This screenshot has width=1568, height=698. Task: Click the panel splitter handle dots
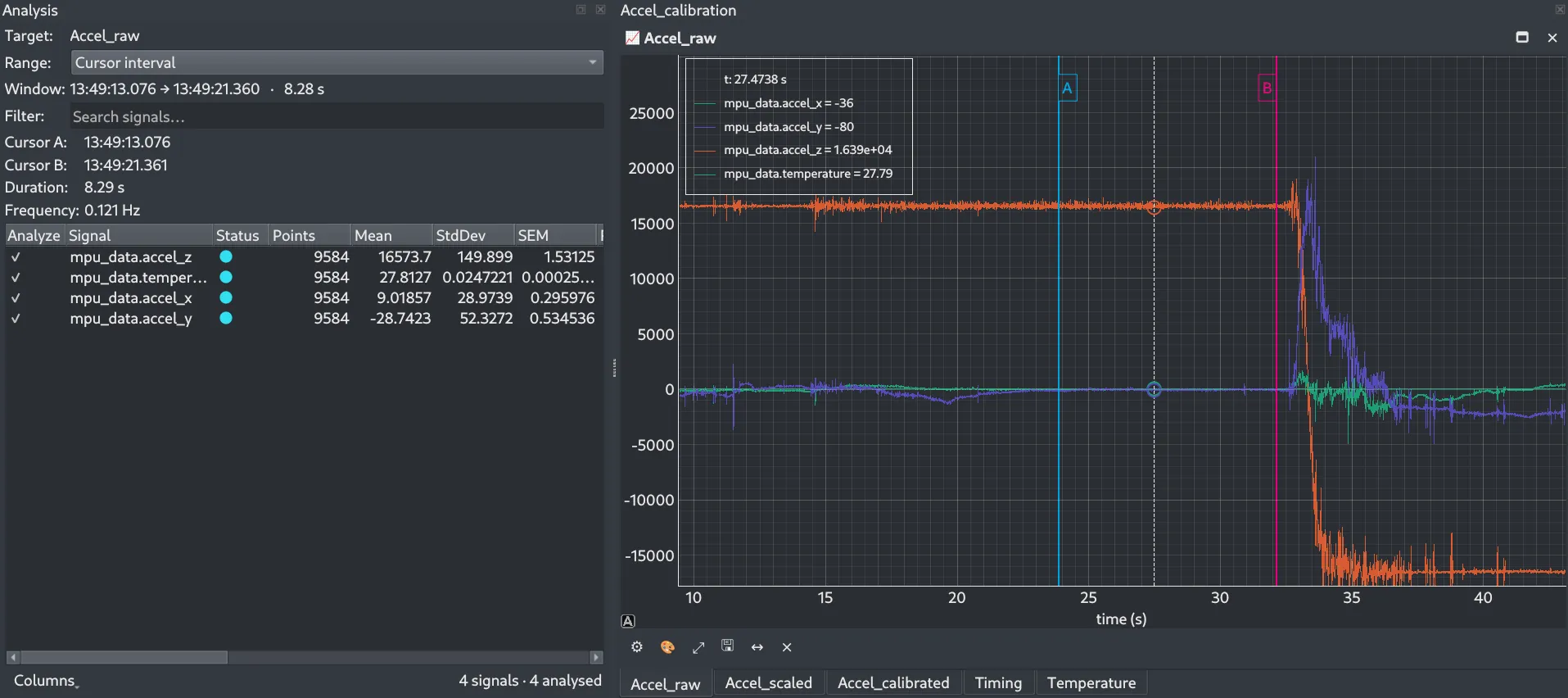[x=614, y=368]
